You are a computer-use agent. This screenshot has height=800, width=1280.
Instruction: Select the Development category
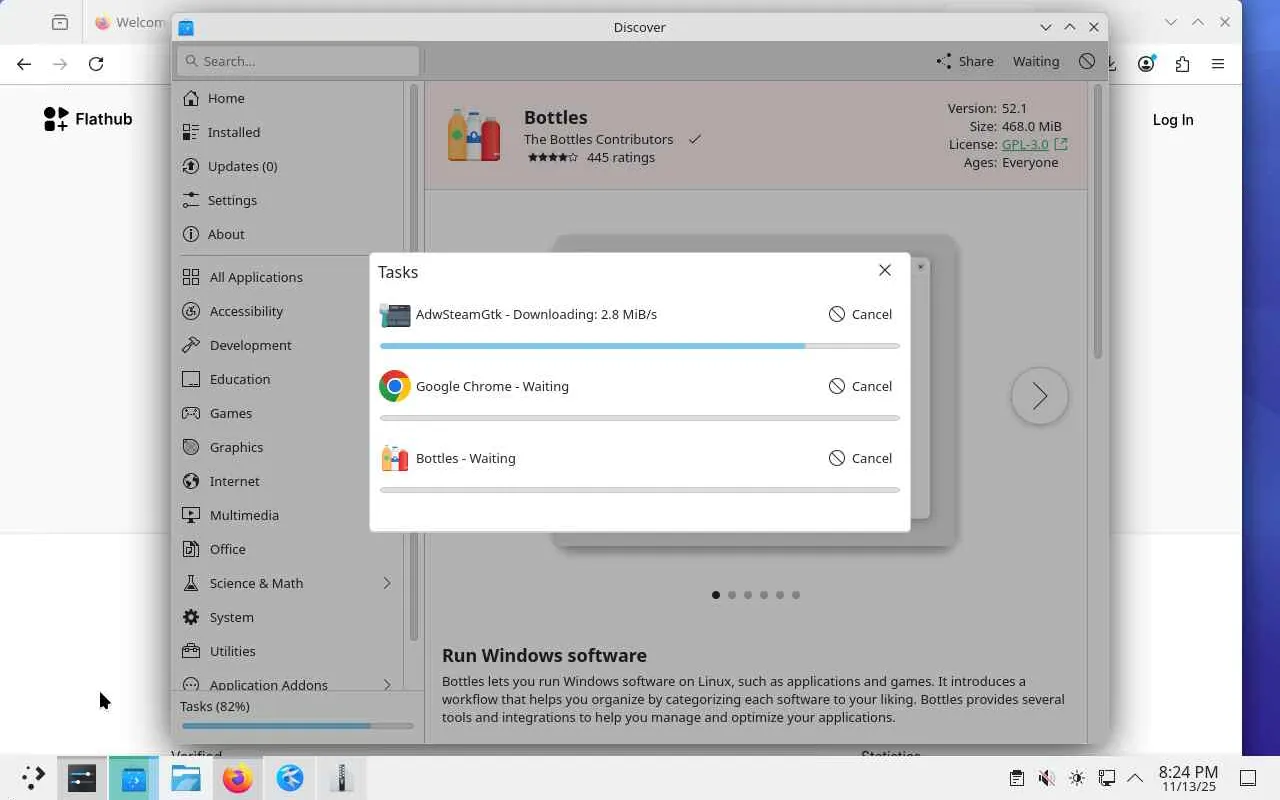(x=288, y=345)
